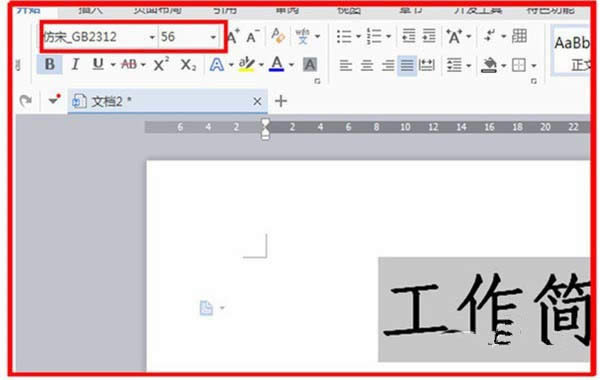
Task: Click the superscript X² icon
Action: [161, 64]
